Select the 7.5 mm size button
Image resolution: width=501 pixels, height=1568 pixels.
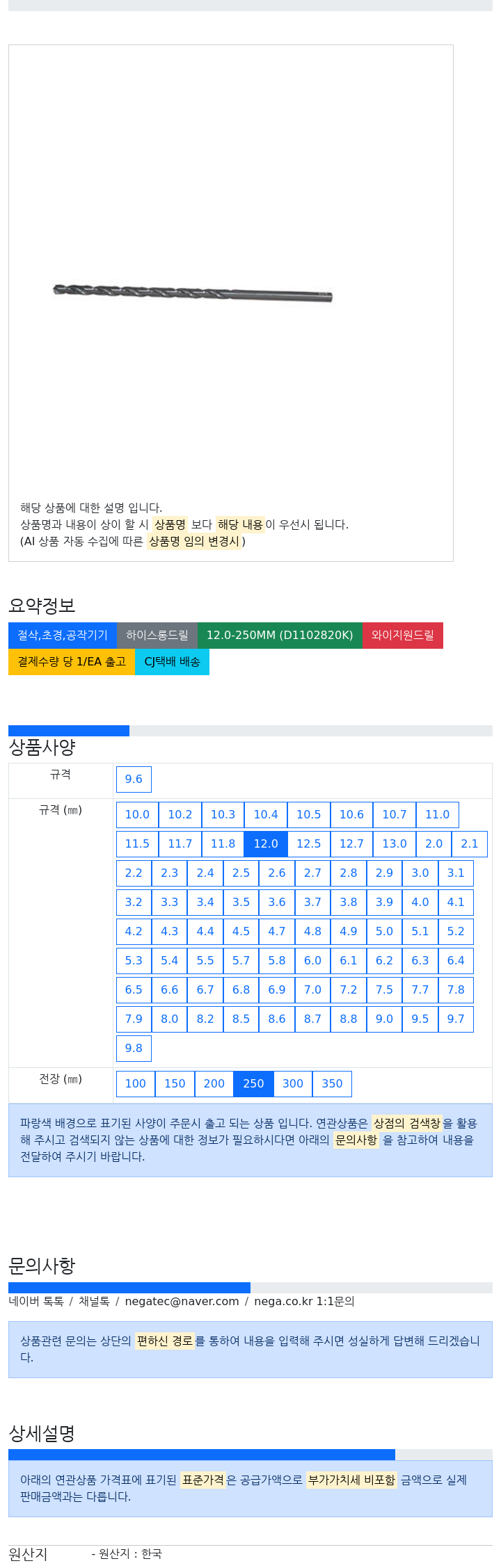pos(384,989)
